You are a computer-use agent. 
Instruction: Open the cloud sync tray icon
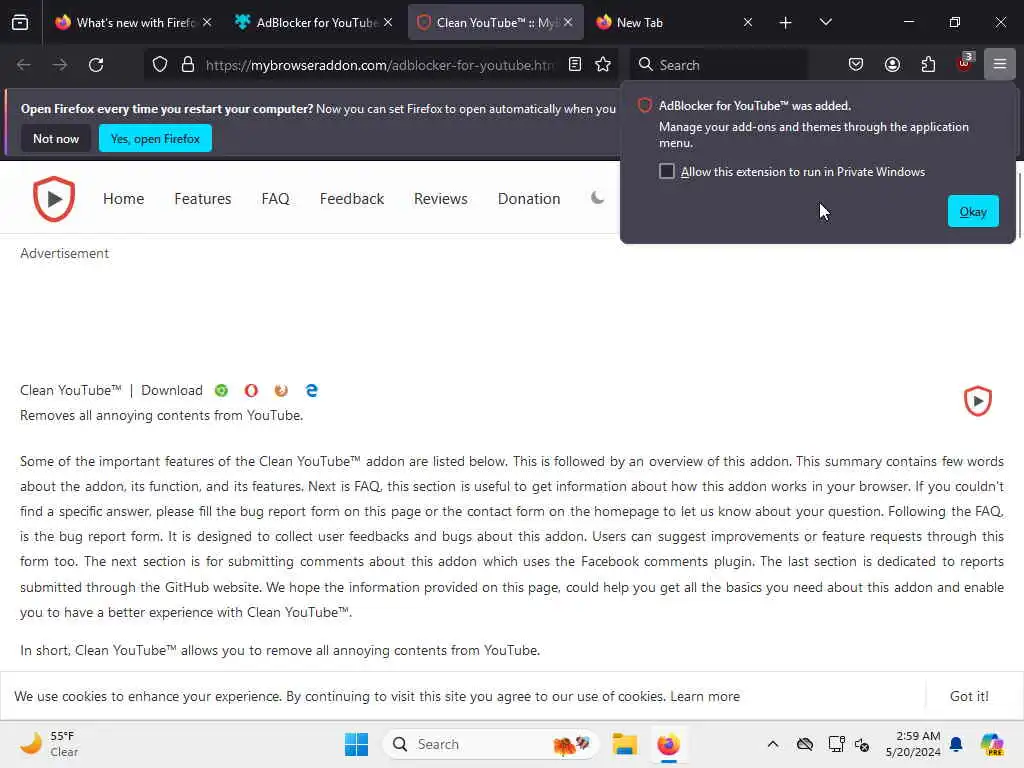[805, 744]
